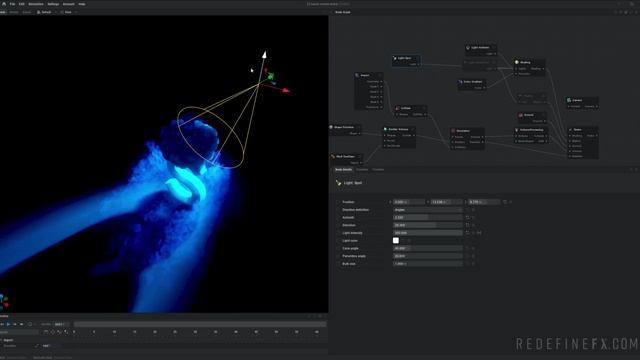Open the Settings menu

point(53,4)
